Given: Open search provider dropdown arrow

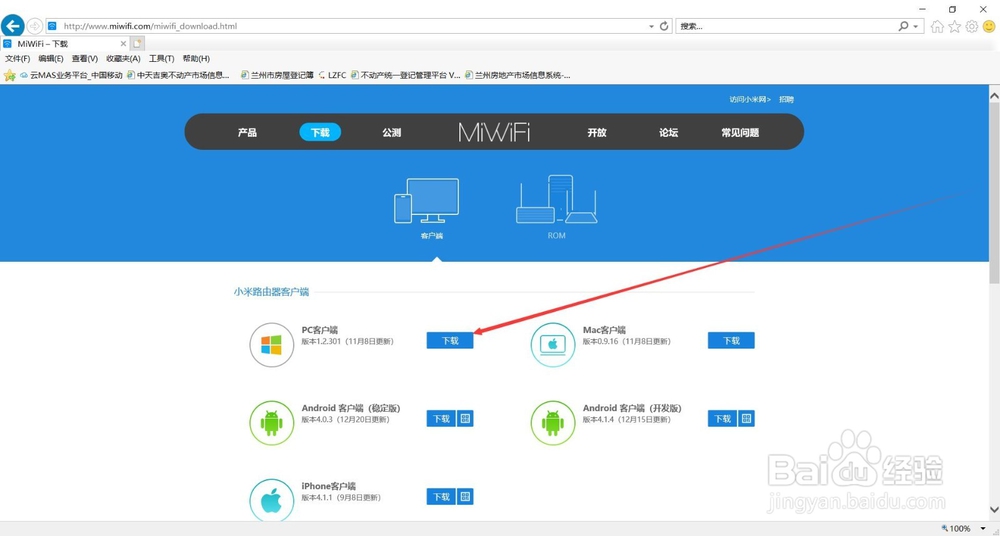Looking at the screenshot, I should (x=916, y=26).
